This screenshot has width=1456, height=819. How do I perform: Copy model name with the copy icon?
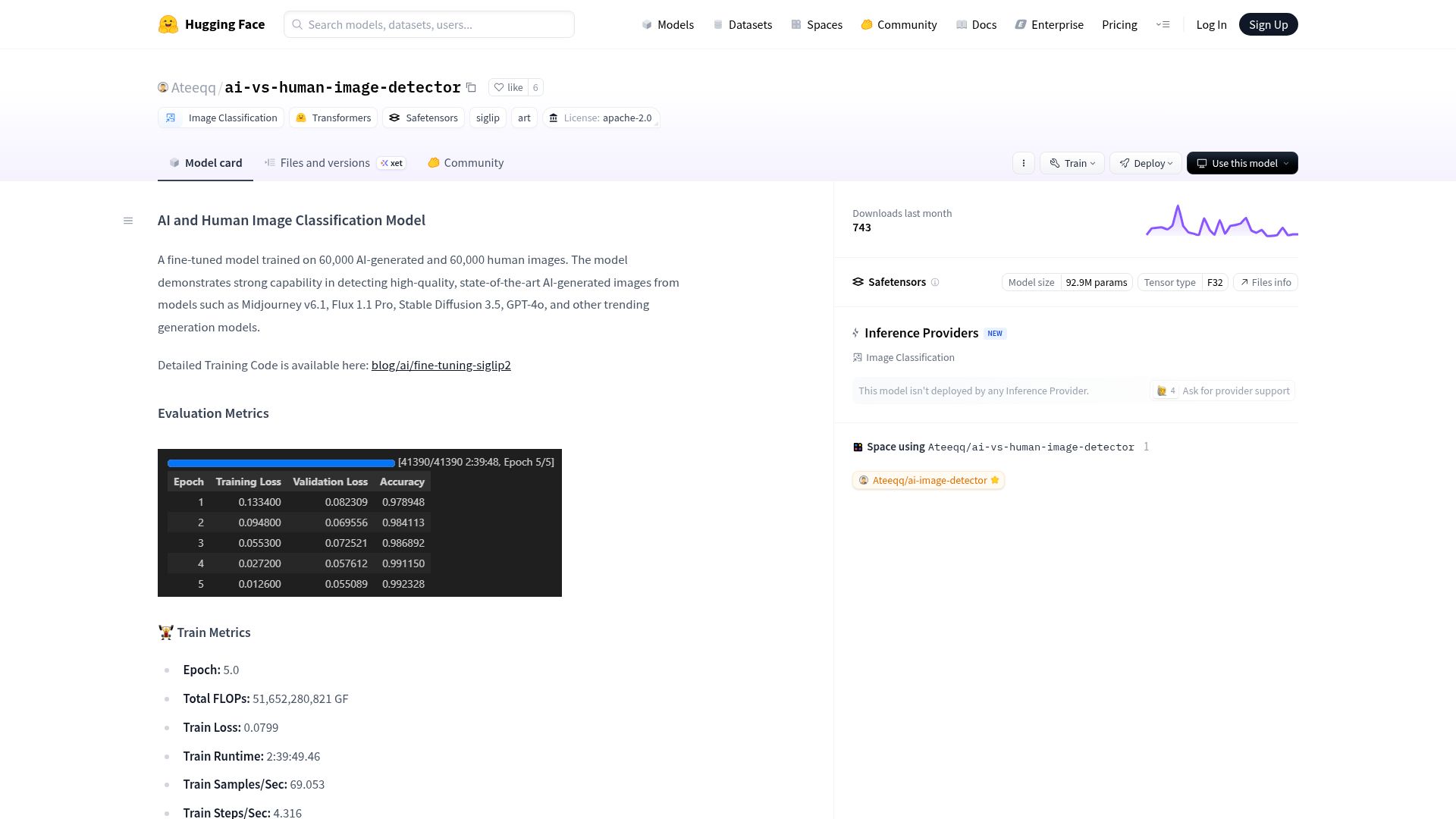[x=471, y=87]
